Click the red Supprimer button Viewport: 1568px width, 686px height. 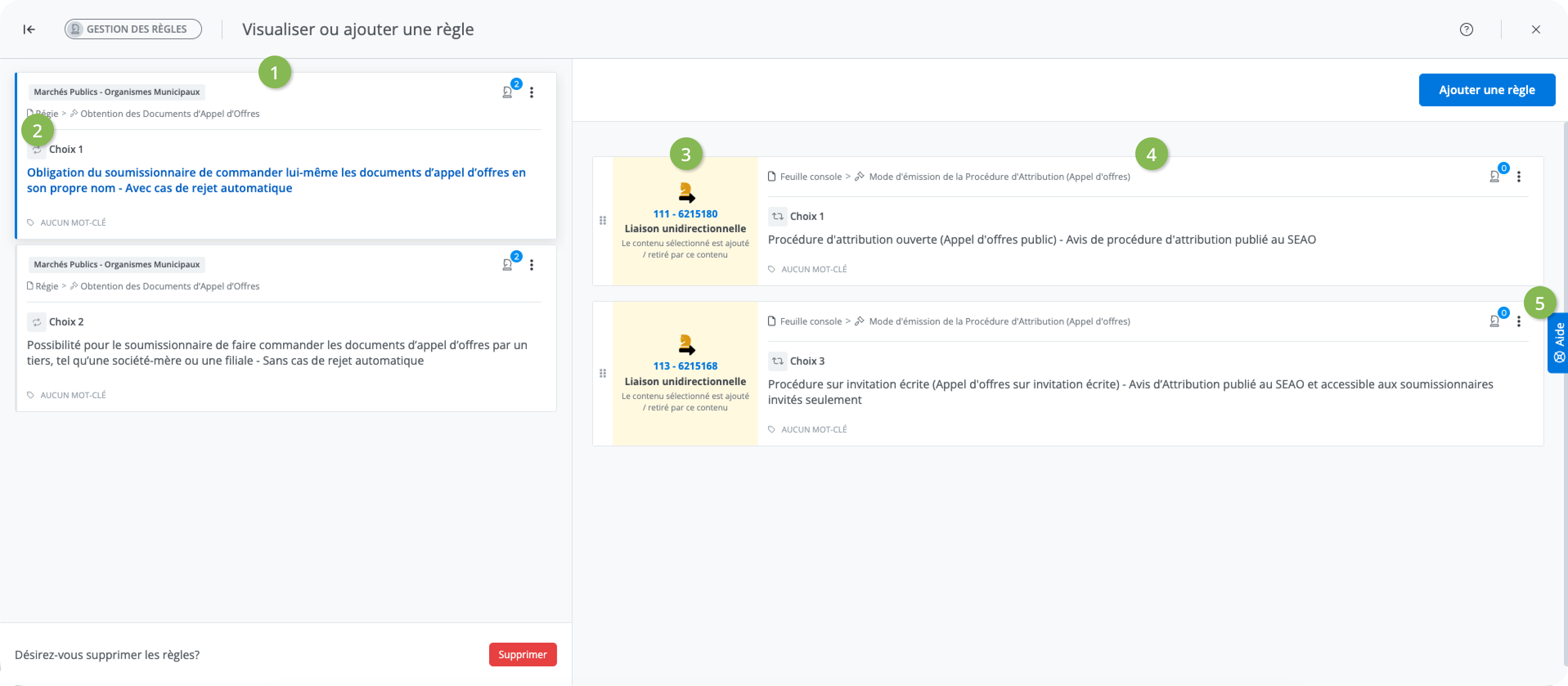point(522,655)
